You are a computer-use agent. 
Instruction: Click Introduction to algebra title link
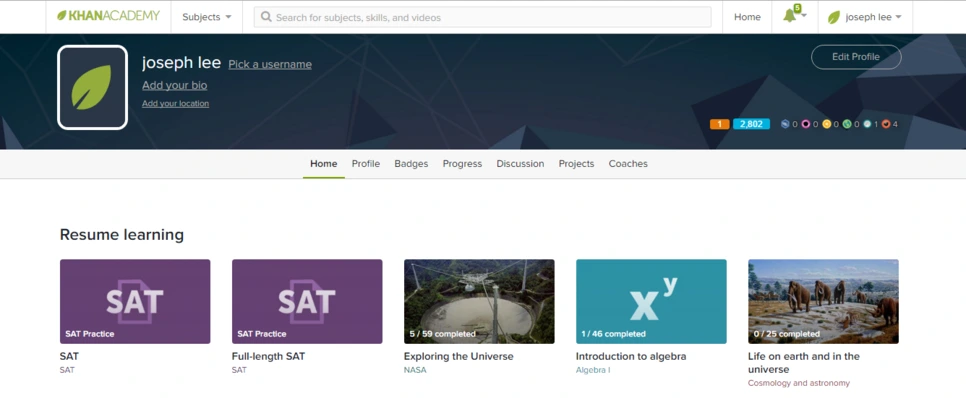tap(631, 356)
